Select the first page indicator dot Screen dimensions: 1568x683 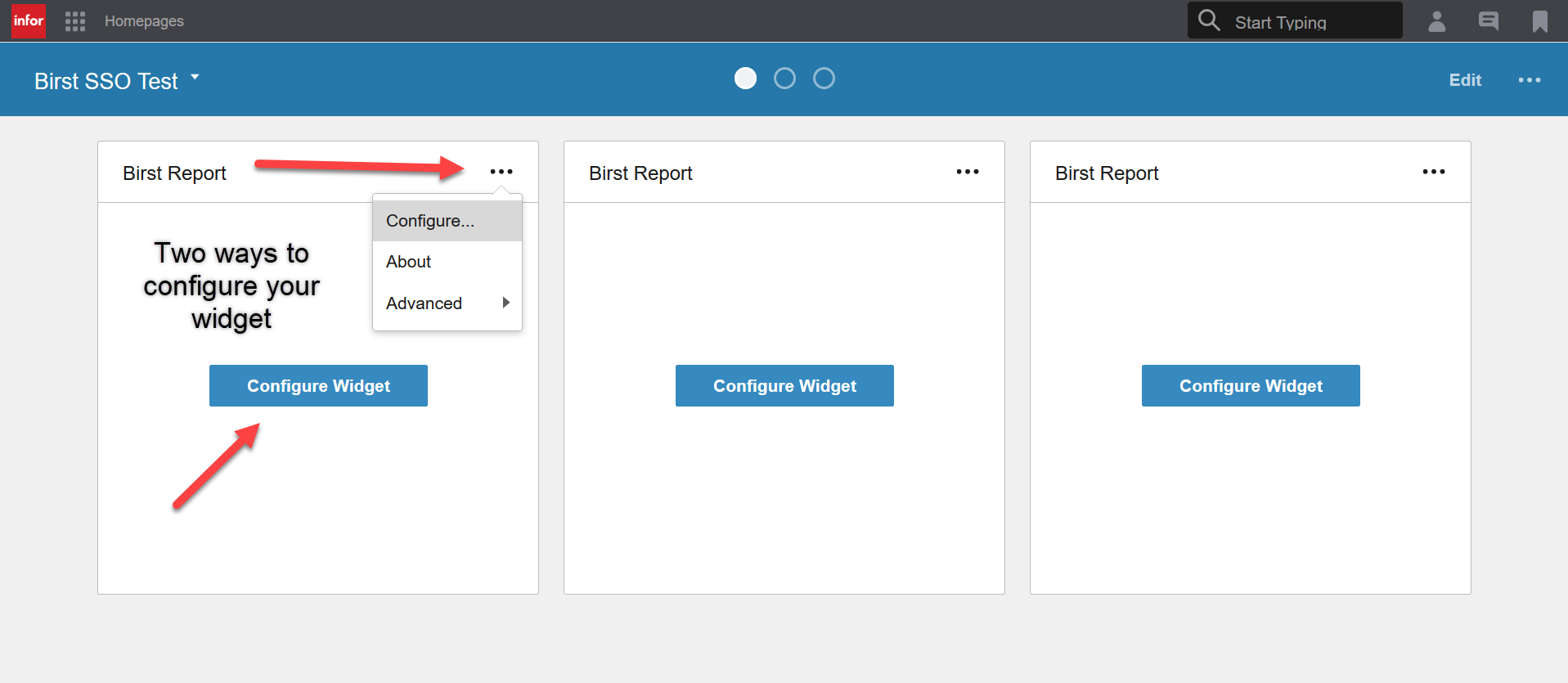pyautogui.click(x=745, y=79)
